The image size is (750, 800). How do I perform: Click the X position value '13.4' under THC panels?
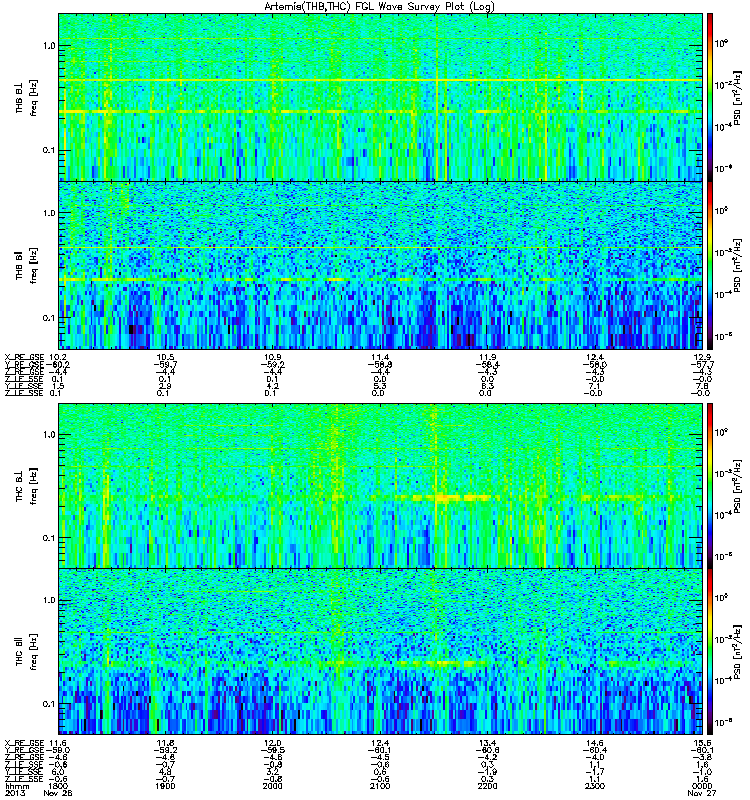[x=487, y=743]
